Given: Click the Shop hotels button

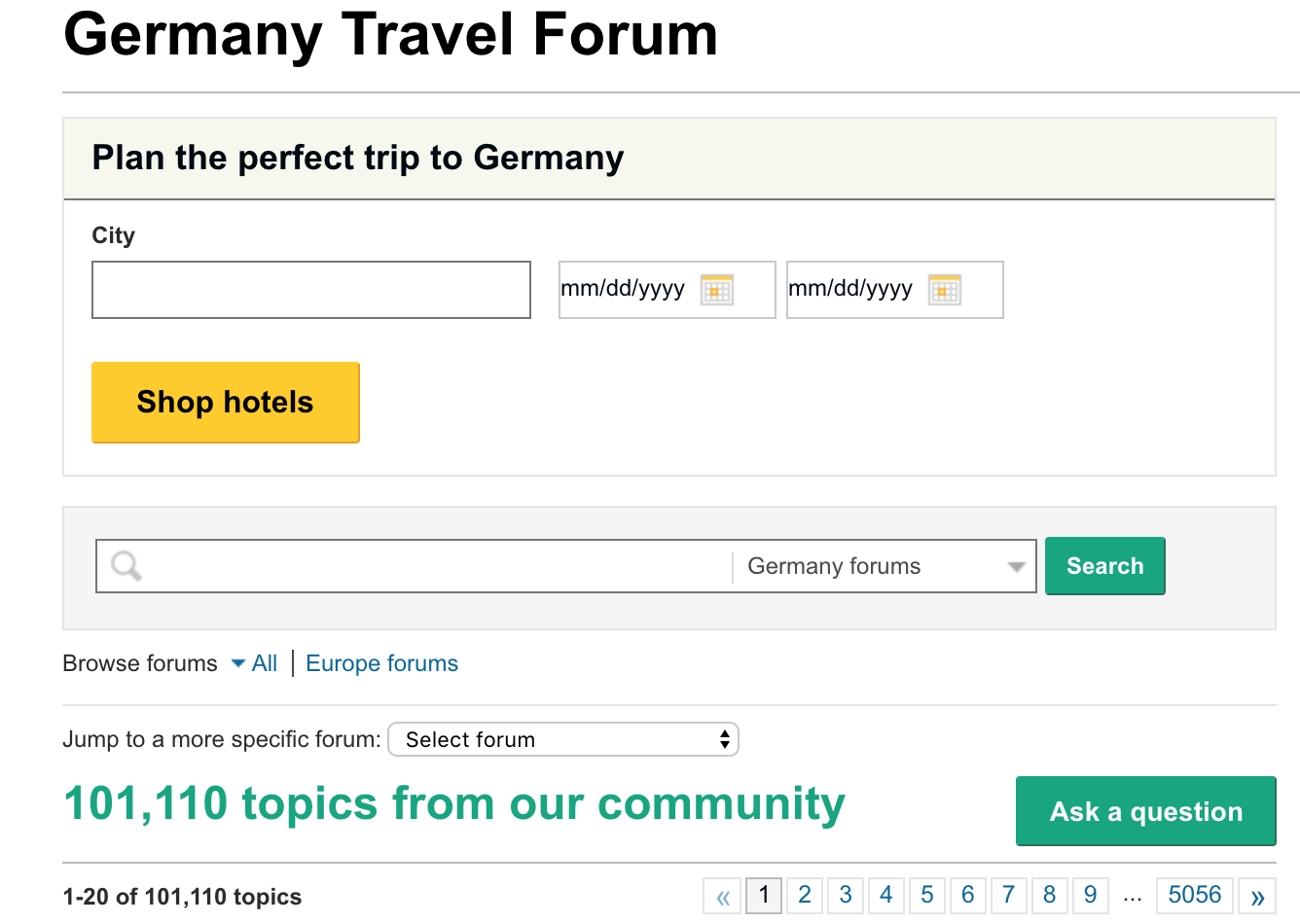Looking at the screenshot, I should click(x=226, y=402).
